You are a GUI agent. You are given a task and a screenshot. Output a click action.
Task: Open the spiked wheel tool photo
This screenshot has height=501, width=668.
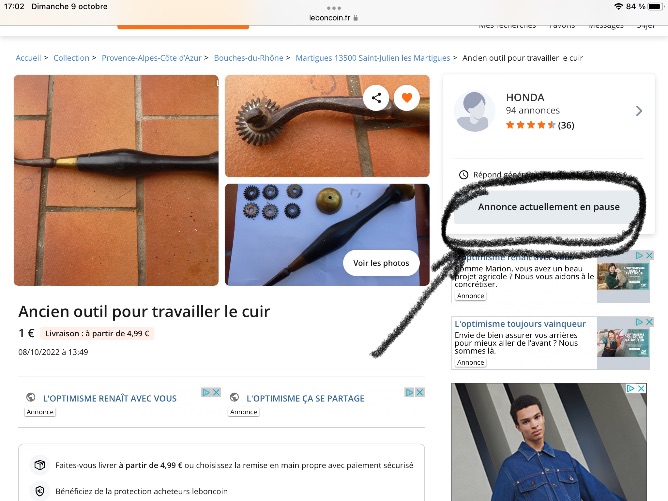[x=327, y=126]
